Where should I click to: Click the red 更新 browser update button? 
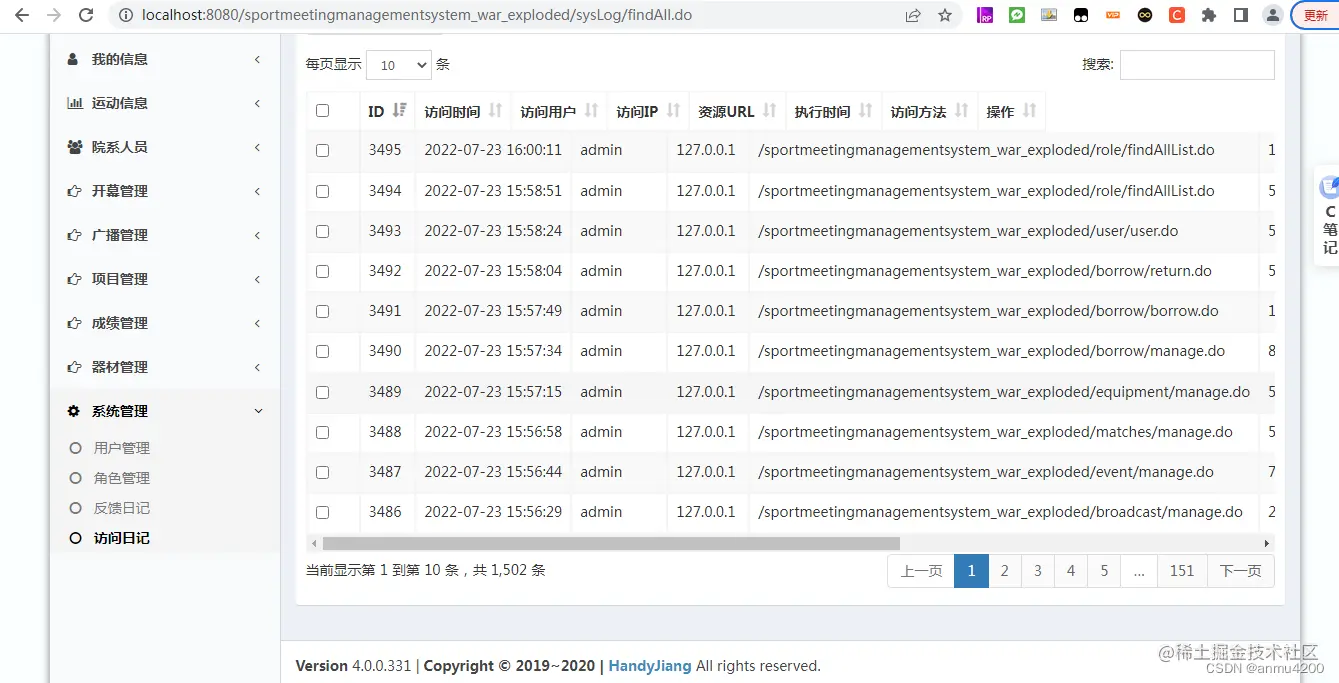pos(1316,15)
